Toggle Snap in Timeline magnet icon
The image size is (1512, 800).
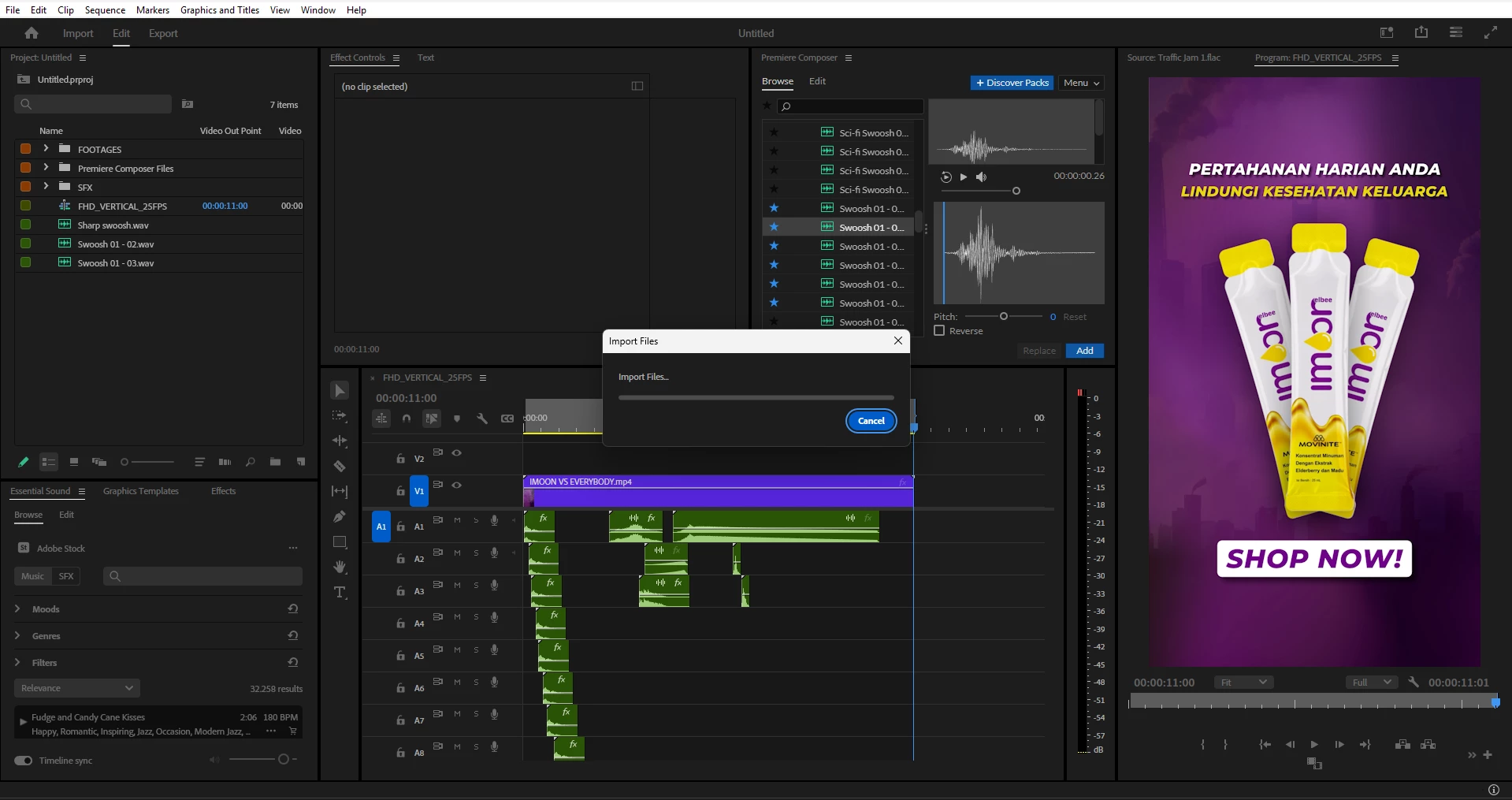click(407, 419)
